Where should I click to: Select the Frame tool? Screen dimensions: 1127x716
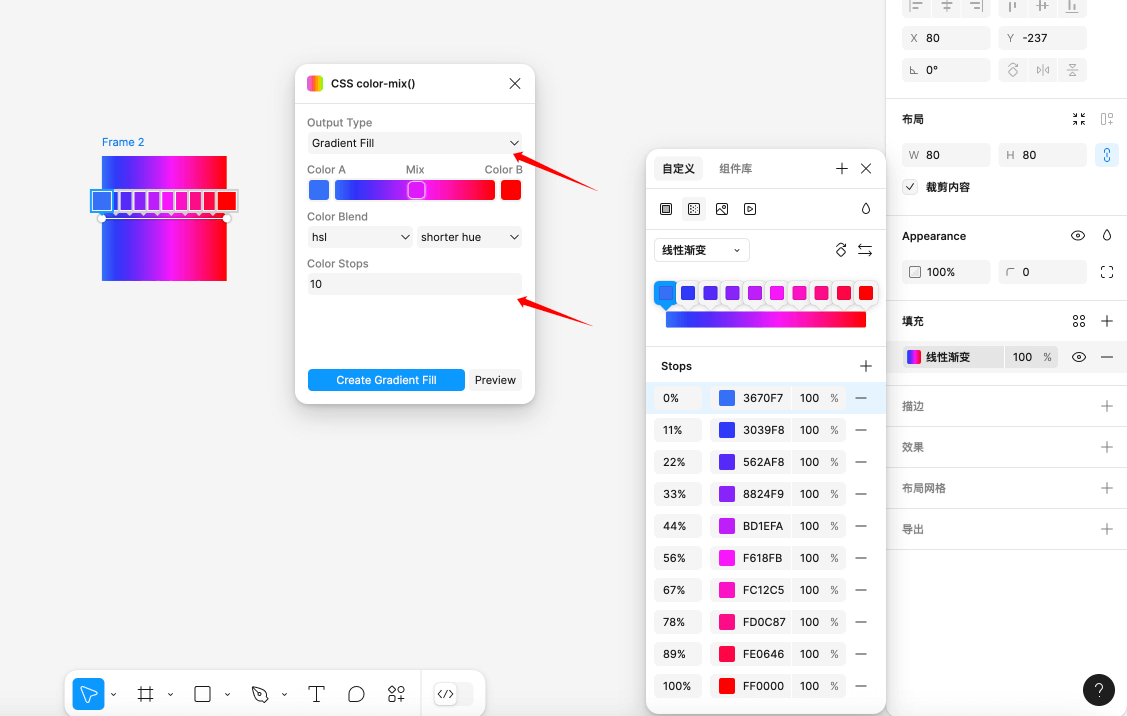(145, 693)
